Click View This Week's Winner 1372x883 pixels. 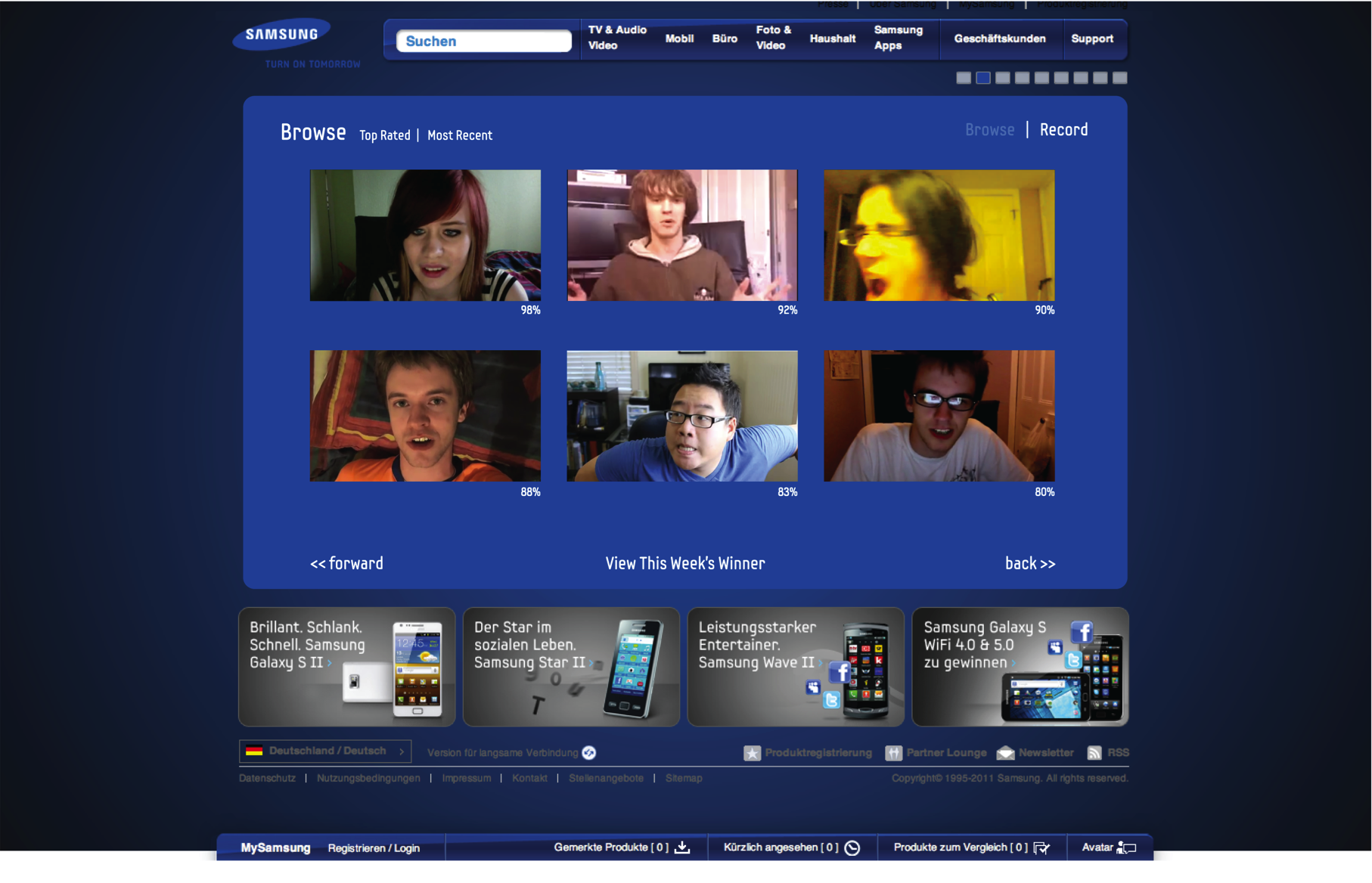(x=685, y=563)
